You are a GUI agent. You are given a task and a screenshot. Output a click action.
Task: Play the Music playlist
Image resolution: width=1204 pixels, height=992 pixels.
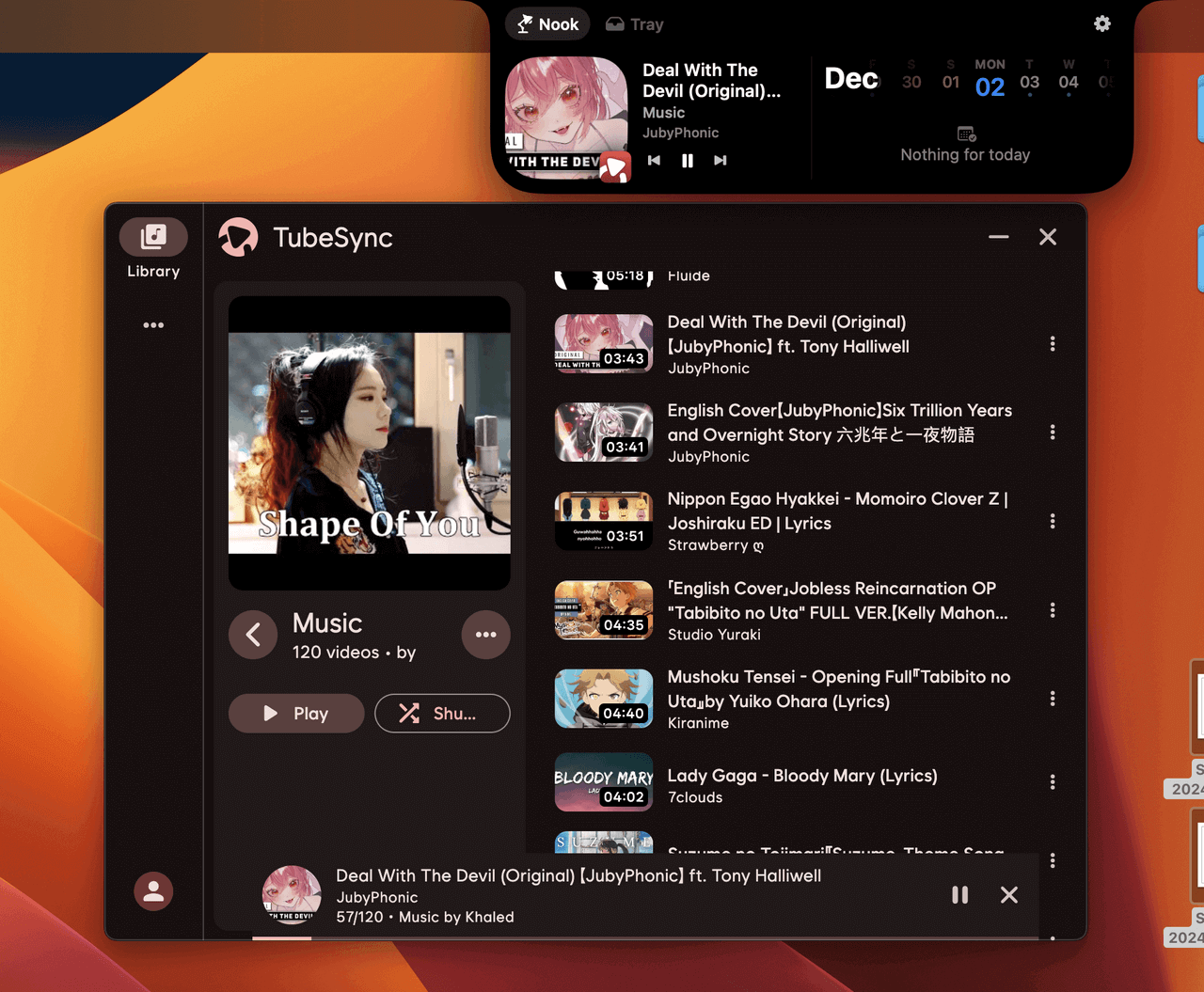click(296, 714)
